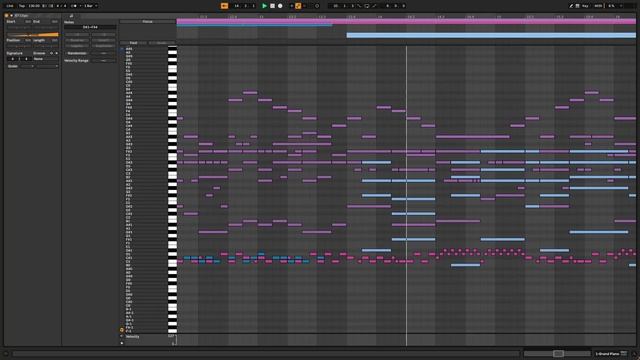Adjust the Velocity Range slider

click(104, 60)
